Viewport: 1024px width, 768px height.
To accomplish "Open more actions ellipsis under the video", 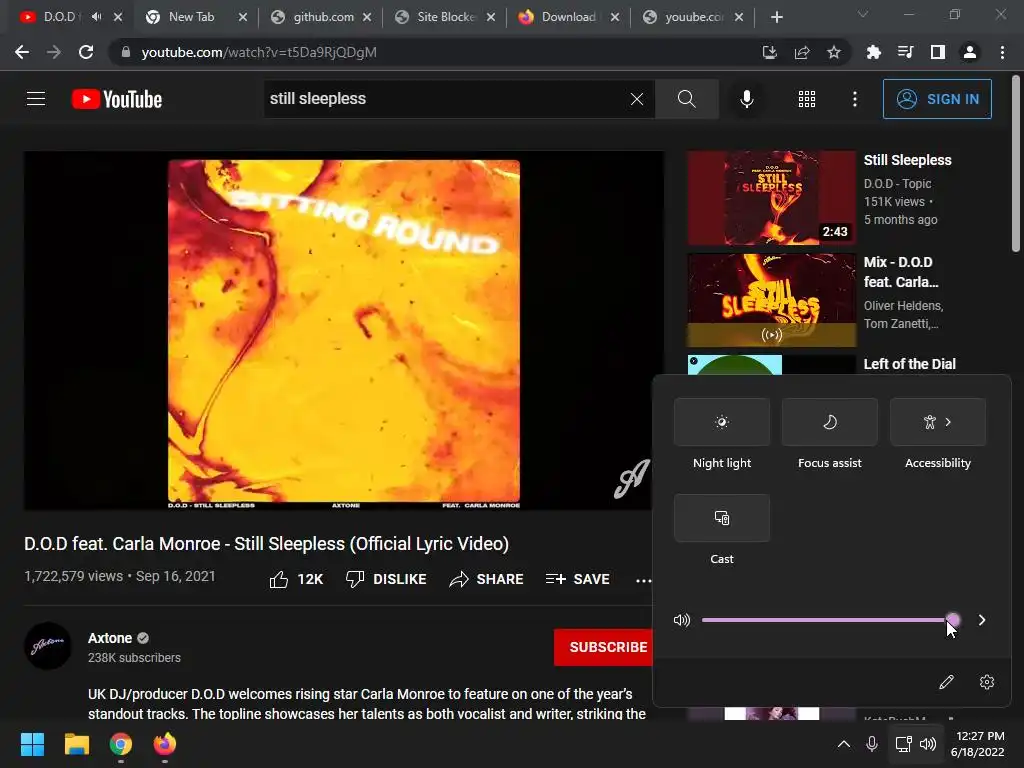I will click(x=643, y=580).
